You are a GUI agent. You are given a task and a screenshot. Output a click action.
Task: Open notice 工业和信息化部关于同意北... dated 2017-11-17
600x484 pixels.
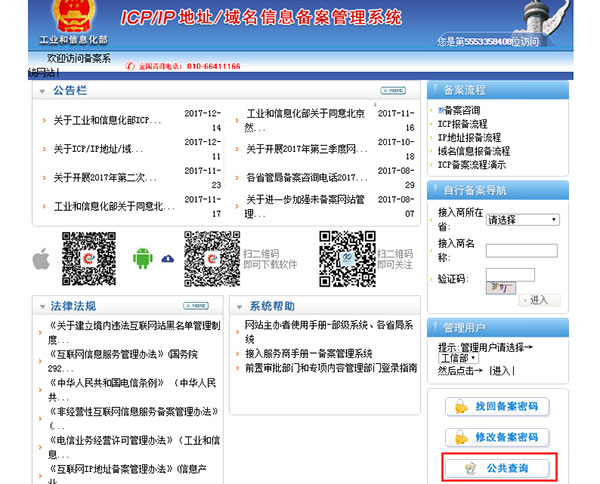point(114,207)
